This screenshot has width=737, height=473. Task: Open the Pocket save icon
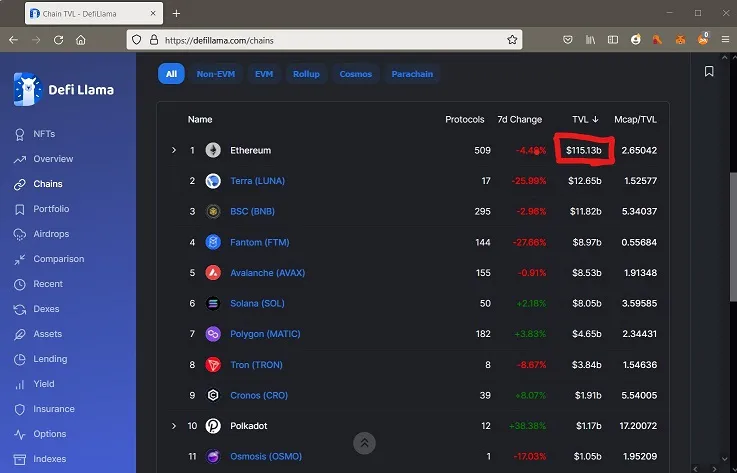pyautogui.click(x=568, y=40)
